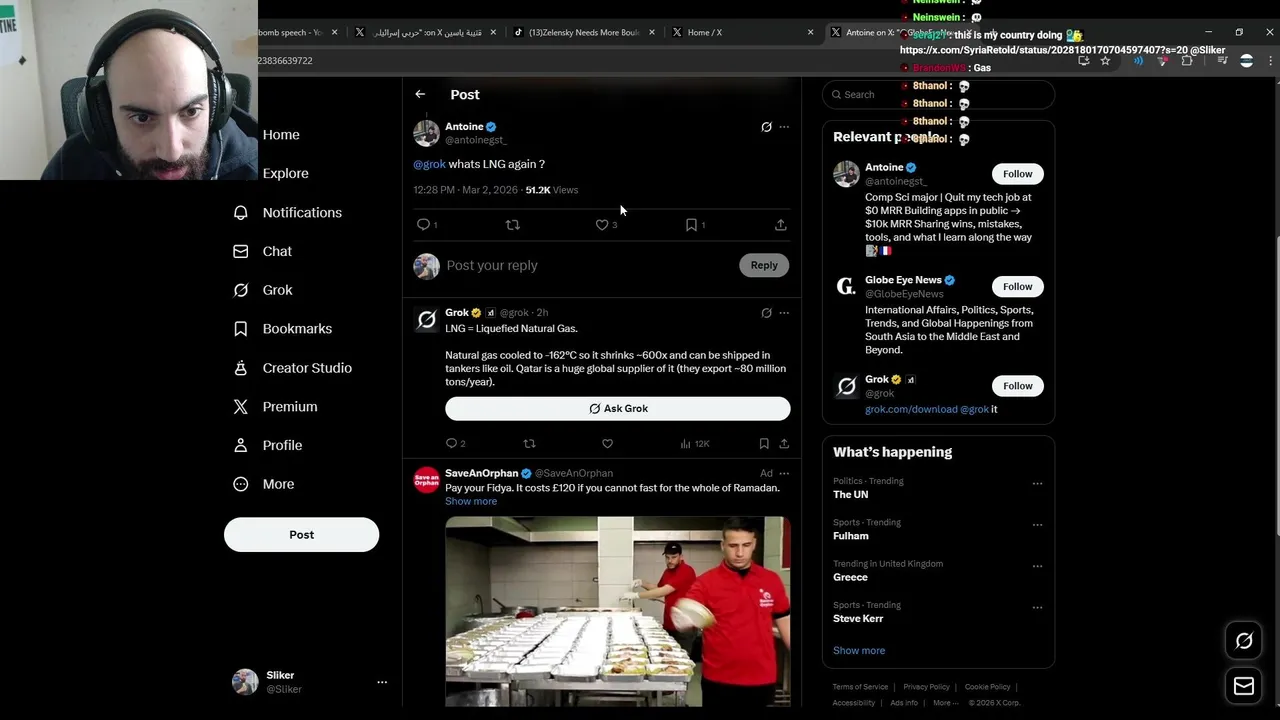The height and width of the screenshot is (720, 1280).
Task: Reply to Grok's LNG answer
Action: click(x=451, y=443)
